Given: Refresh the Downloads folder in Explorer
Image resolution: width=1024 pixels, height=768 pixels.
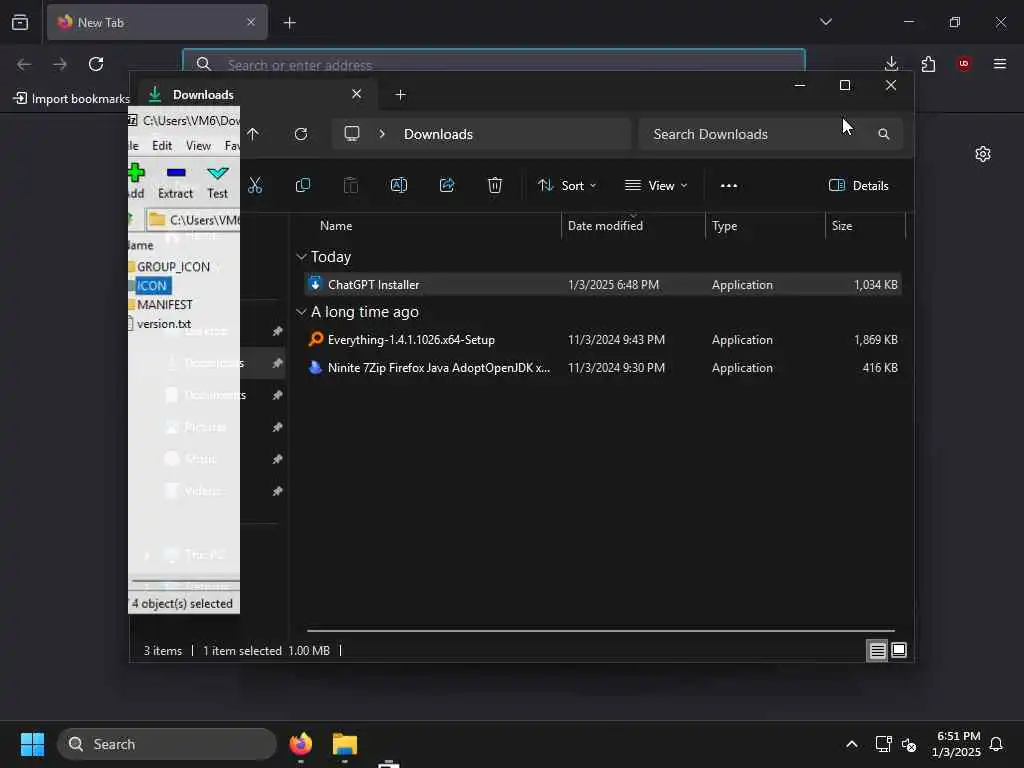Looking at the screenshot, I should (x=301, y=134).
